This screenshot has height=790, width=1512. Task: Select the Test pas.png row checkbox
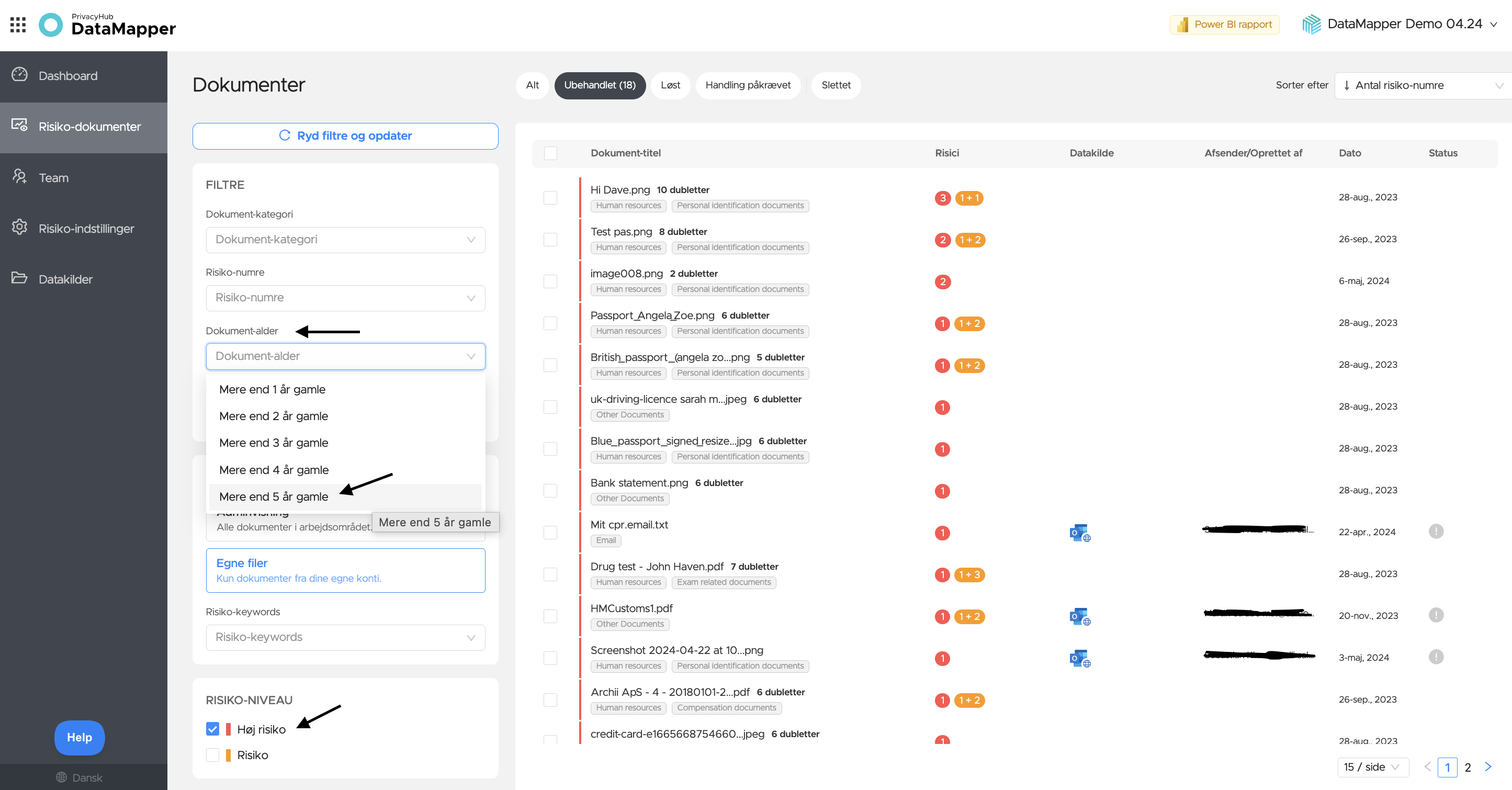click(x=550, y=240)
